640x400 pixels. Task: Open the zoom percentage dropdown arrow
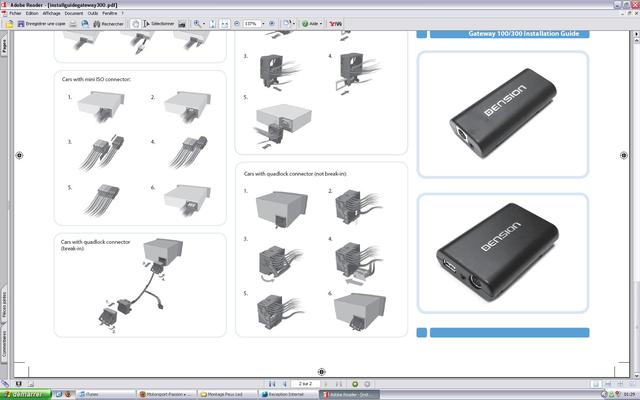point(263,24)
